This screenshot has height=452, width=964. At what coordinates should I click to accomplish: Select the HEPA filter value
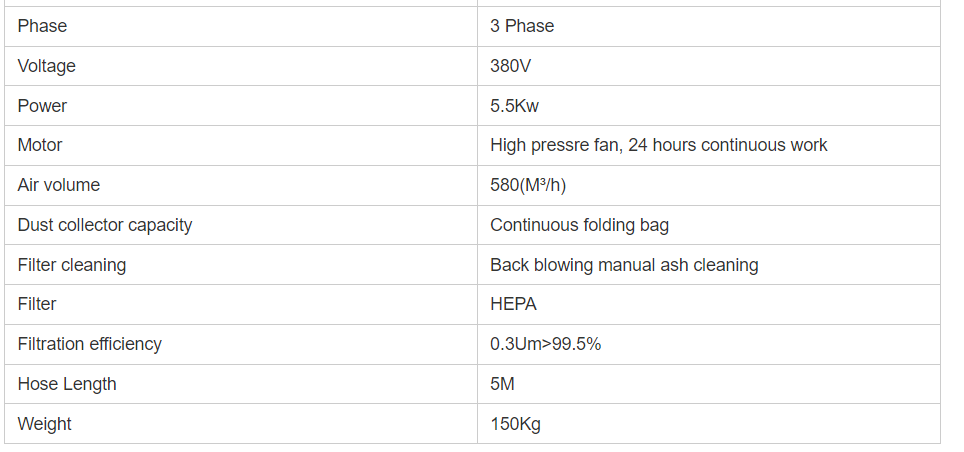(x=513, y=304)
